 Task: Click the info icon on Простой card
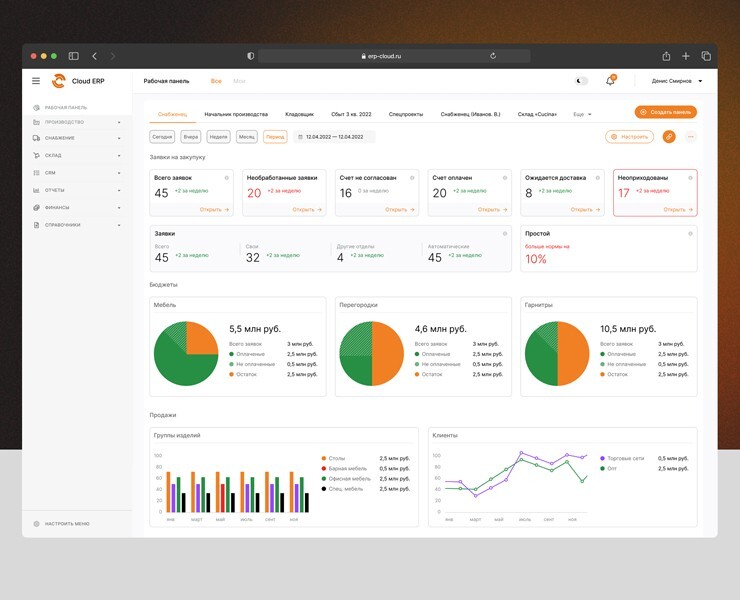click(x=690, y=234)
